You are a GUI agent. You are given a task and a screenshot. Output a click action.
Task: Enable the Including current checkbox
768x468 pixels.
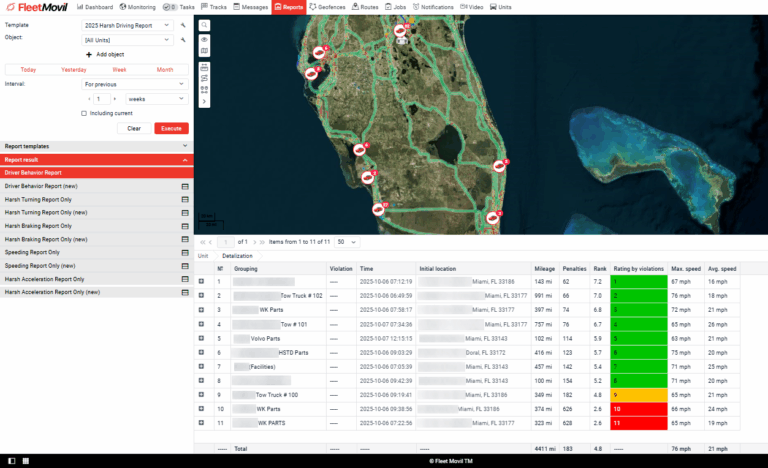(x=84, y=113)
